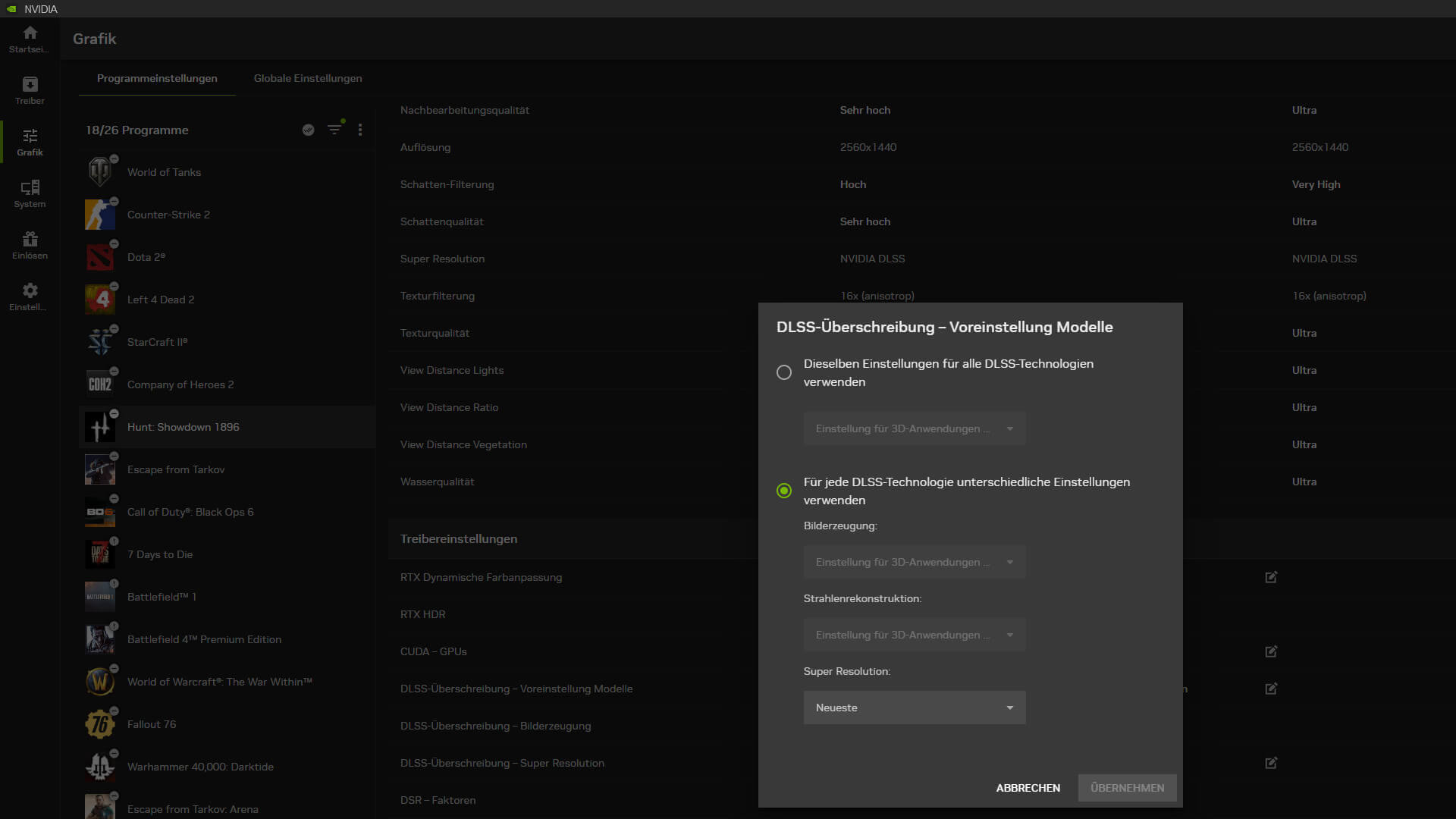Select 'Dieselben Einstellungen für alle DLSS-Technologien' radio

coord(784,372)
